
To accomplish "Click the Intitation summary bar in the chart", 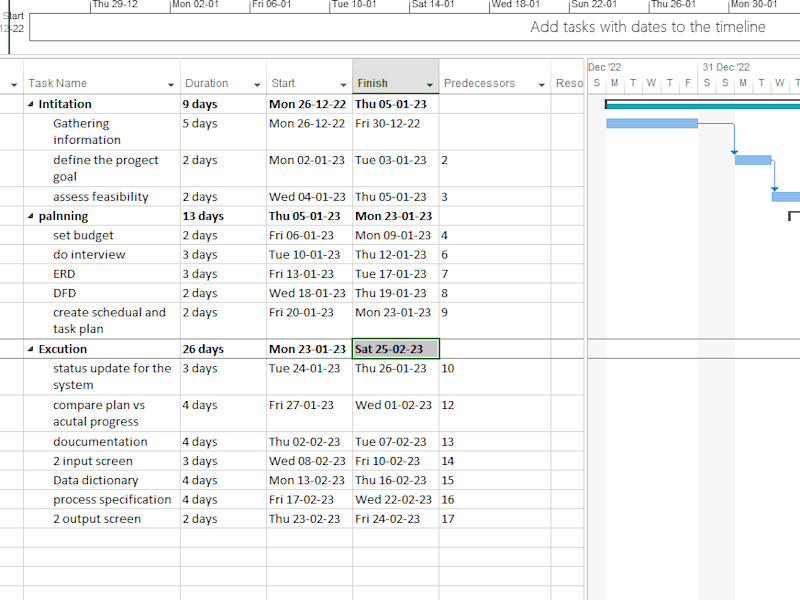I will (703, 105).
